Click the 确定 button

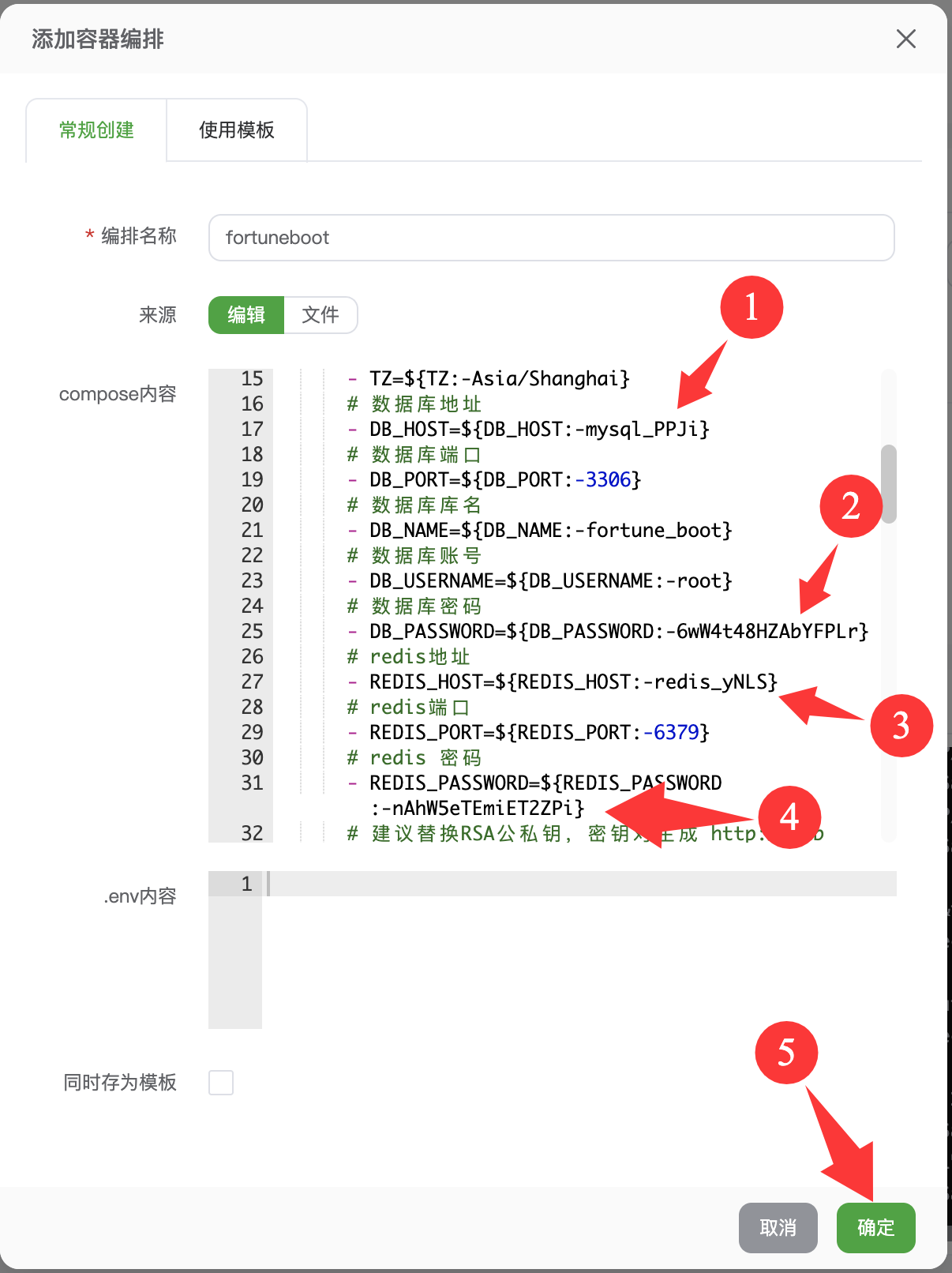[875, 1227]
